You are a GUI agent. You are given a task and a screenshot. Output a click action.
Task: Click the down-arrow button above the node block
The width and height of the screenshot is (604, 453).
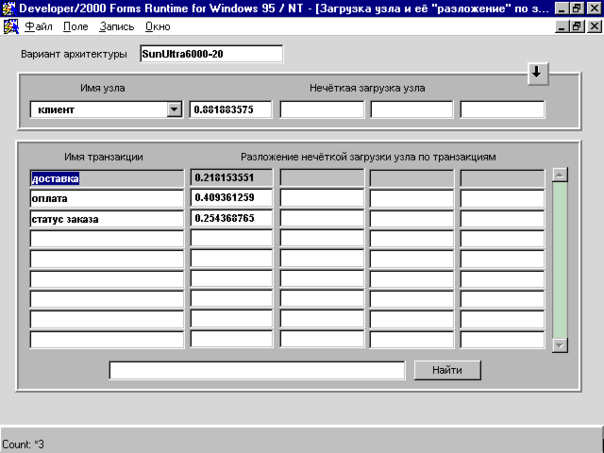tap(537, 73)
